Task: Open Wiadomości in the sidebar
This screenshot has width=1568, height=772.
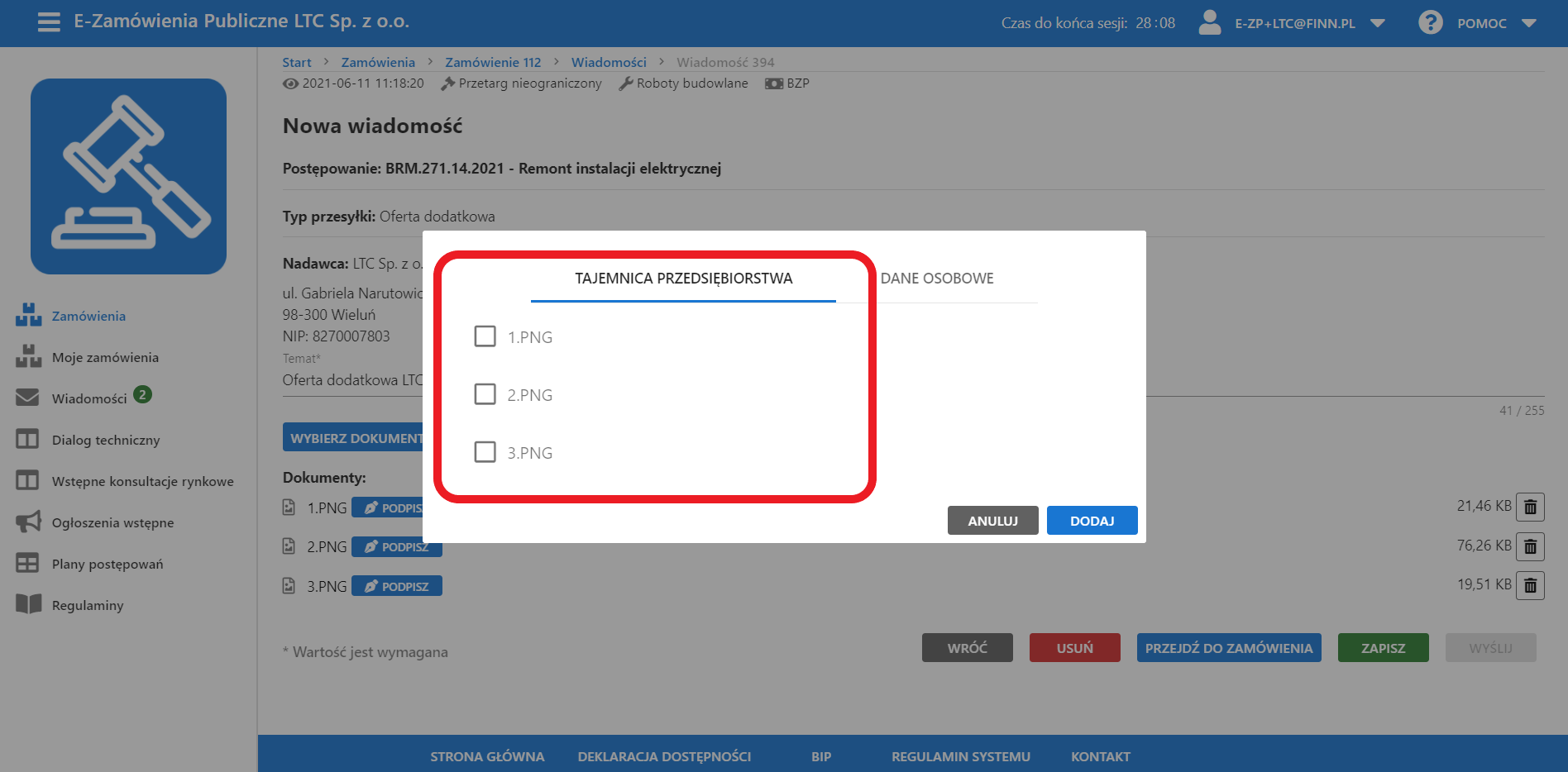Action: pyautogui.click(x=89, y=398)
